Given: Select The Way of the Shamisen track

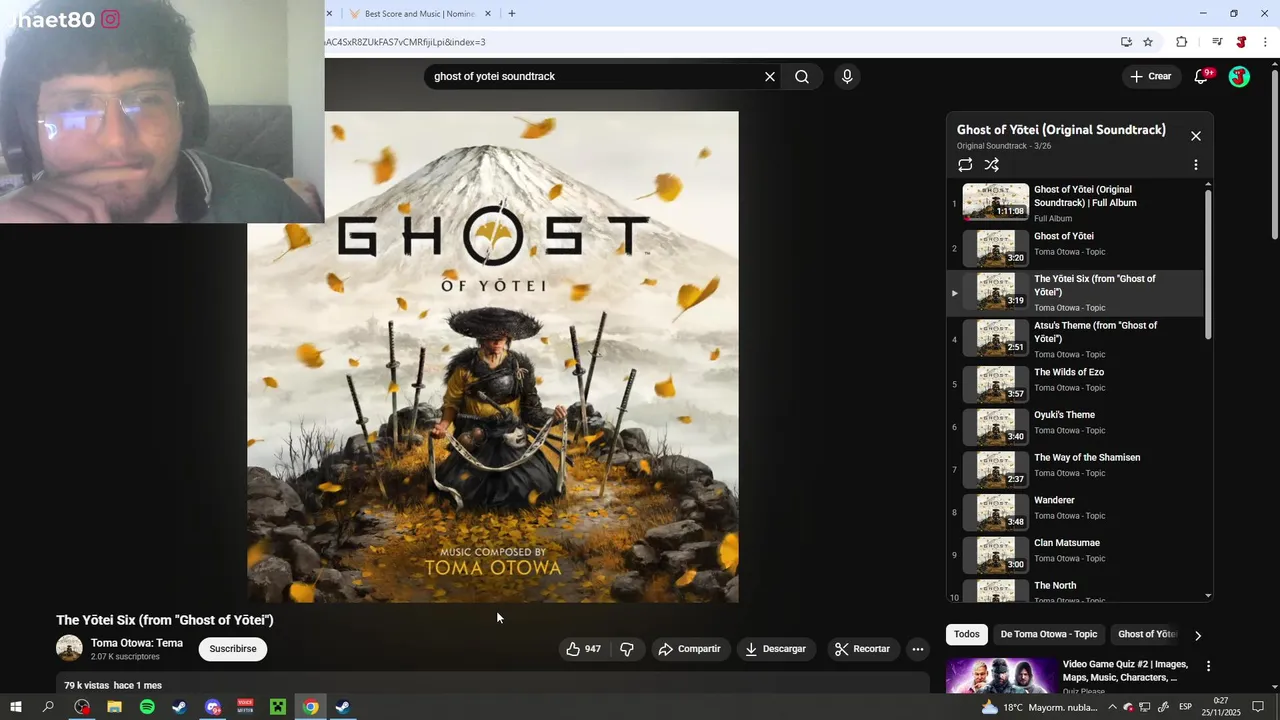Looking at the screenshot, I should pos(1075,469).
